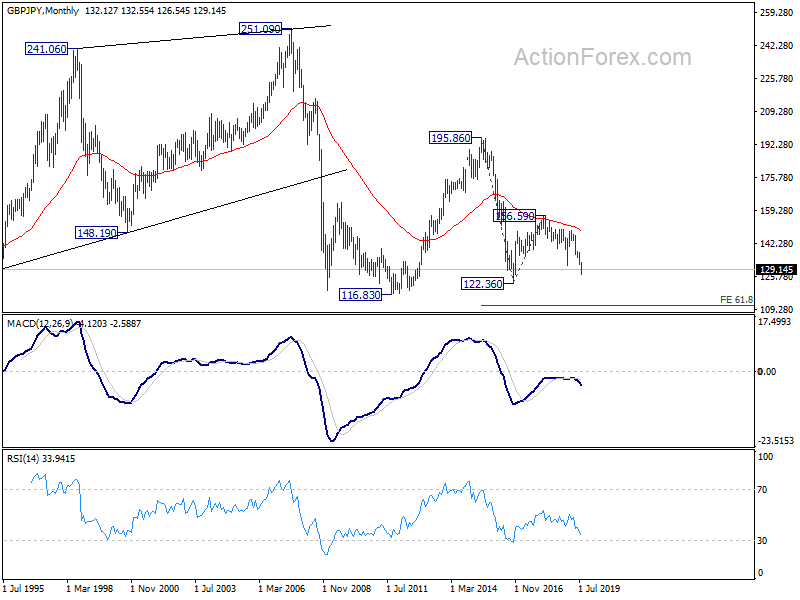Viewport: 800px width, 600px height.
Task: Click the MACD(12,26,9) indicator label
Action: pos(40,323)
